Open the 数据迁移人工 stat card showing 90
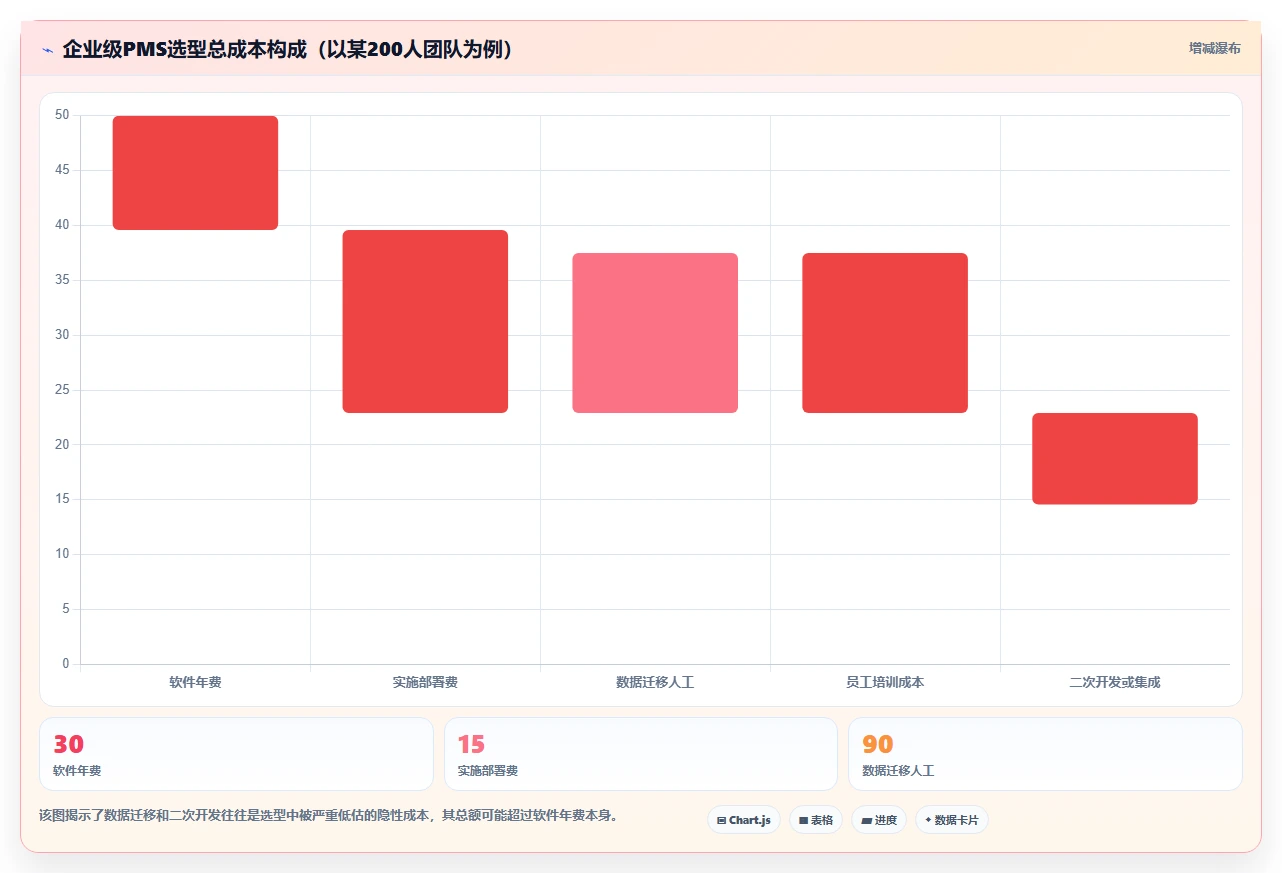The image size is (1282, 873). click(x=1045, y=754)
